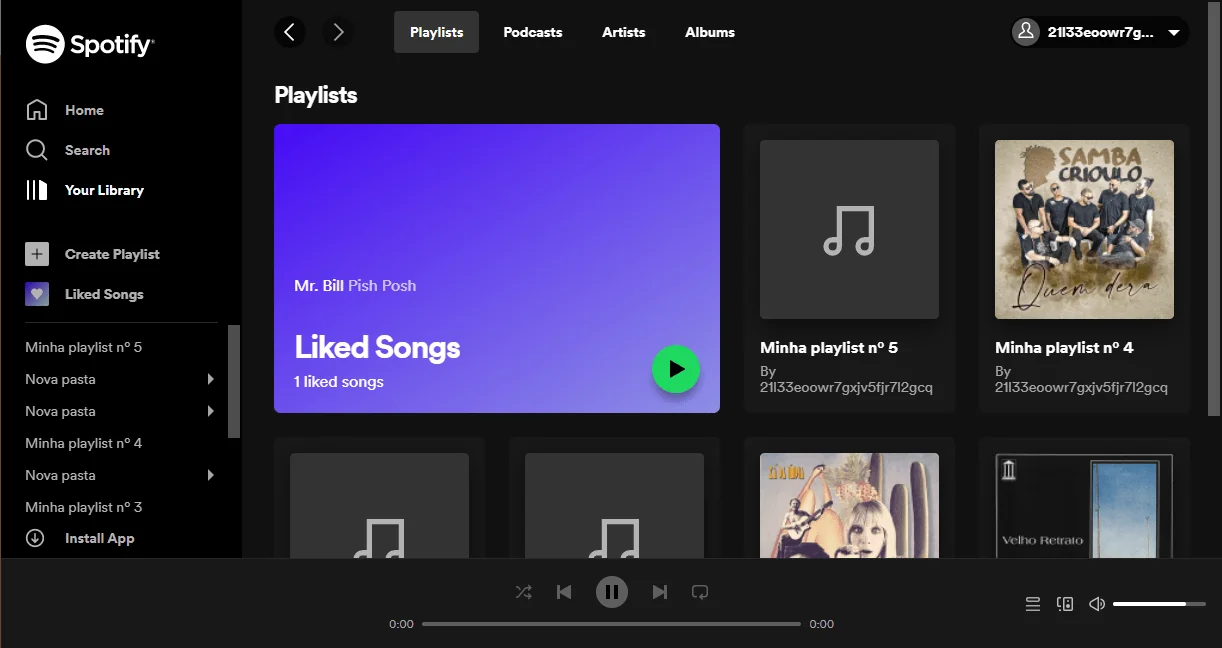The width and height of the screenshot is (1222, 648).
Task: Open the Liked Songs purple card
Action: pyautogui.click(x=497, y=268)
